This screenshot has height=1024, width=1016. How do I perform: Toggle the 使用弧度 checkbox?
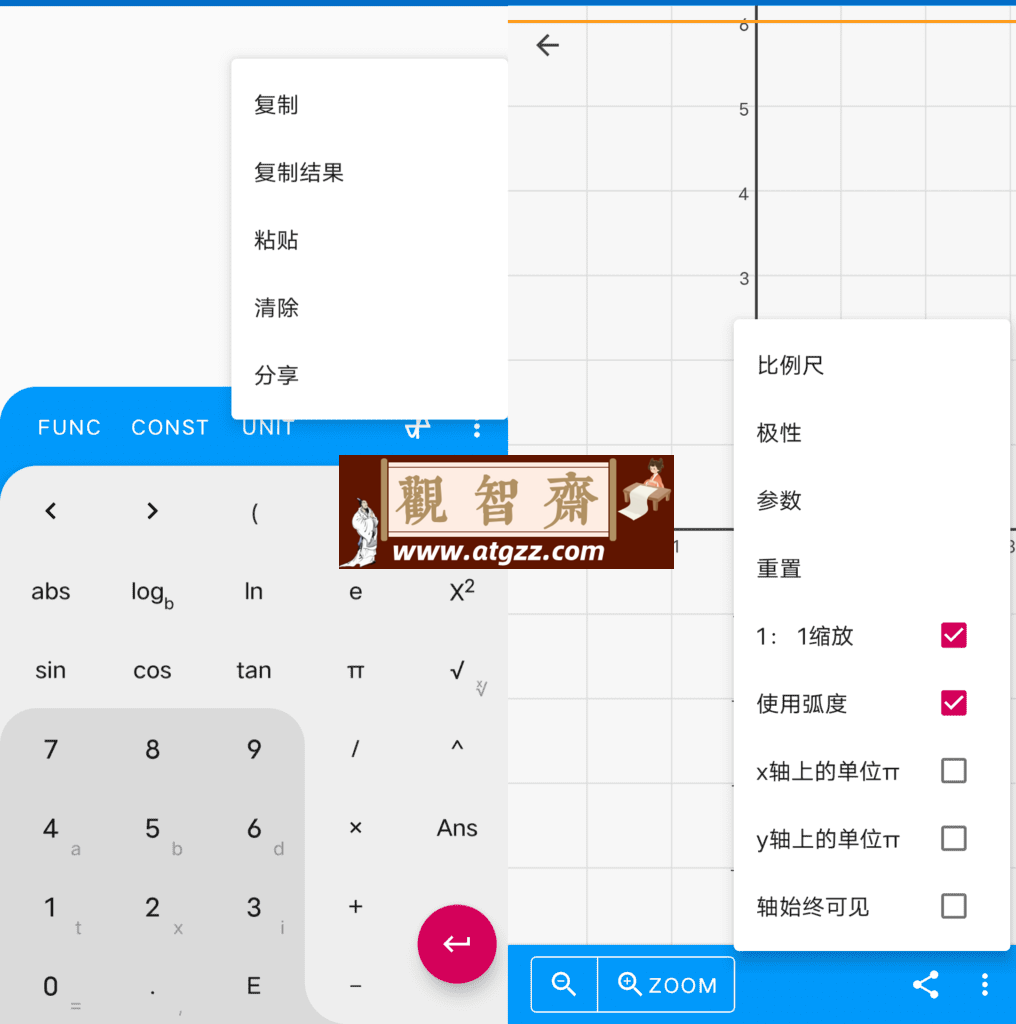pyautogui.click(x=953, y=703)
